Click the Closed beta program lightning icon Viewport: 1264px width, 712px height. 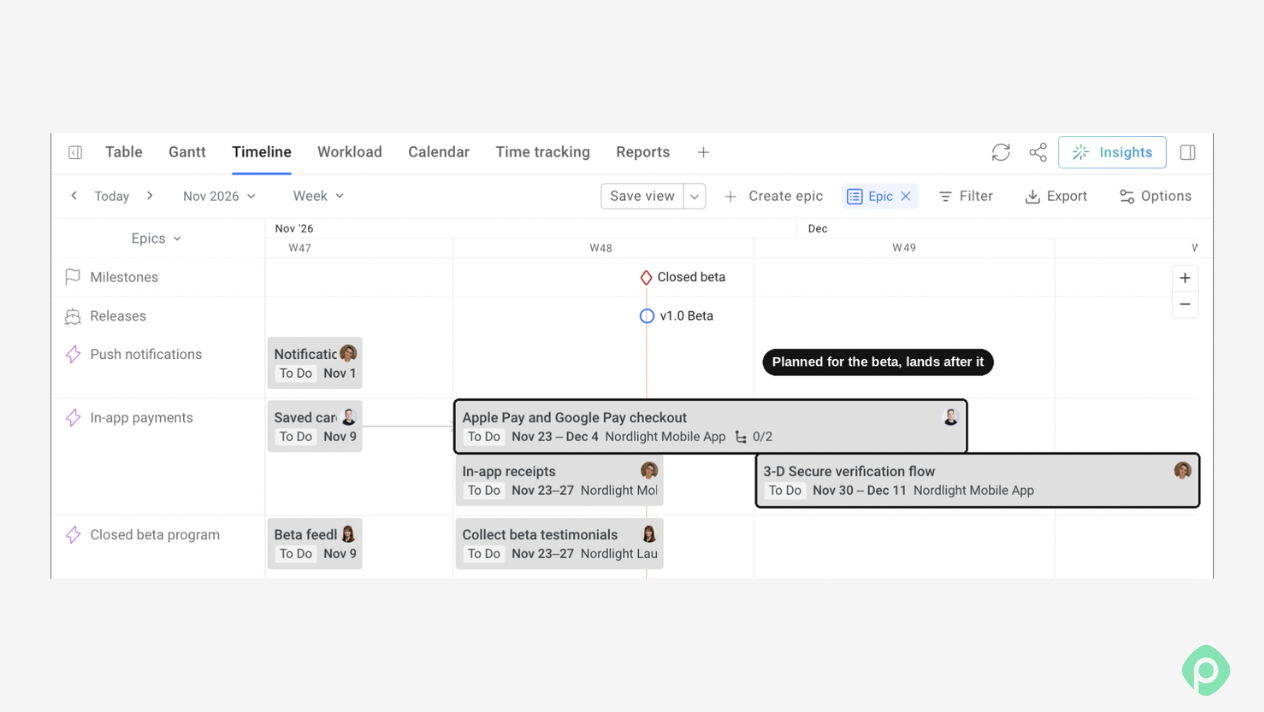click(73, 535)
